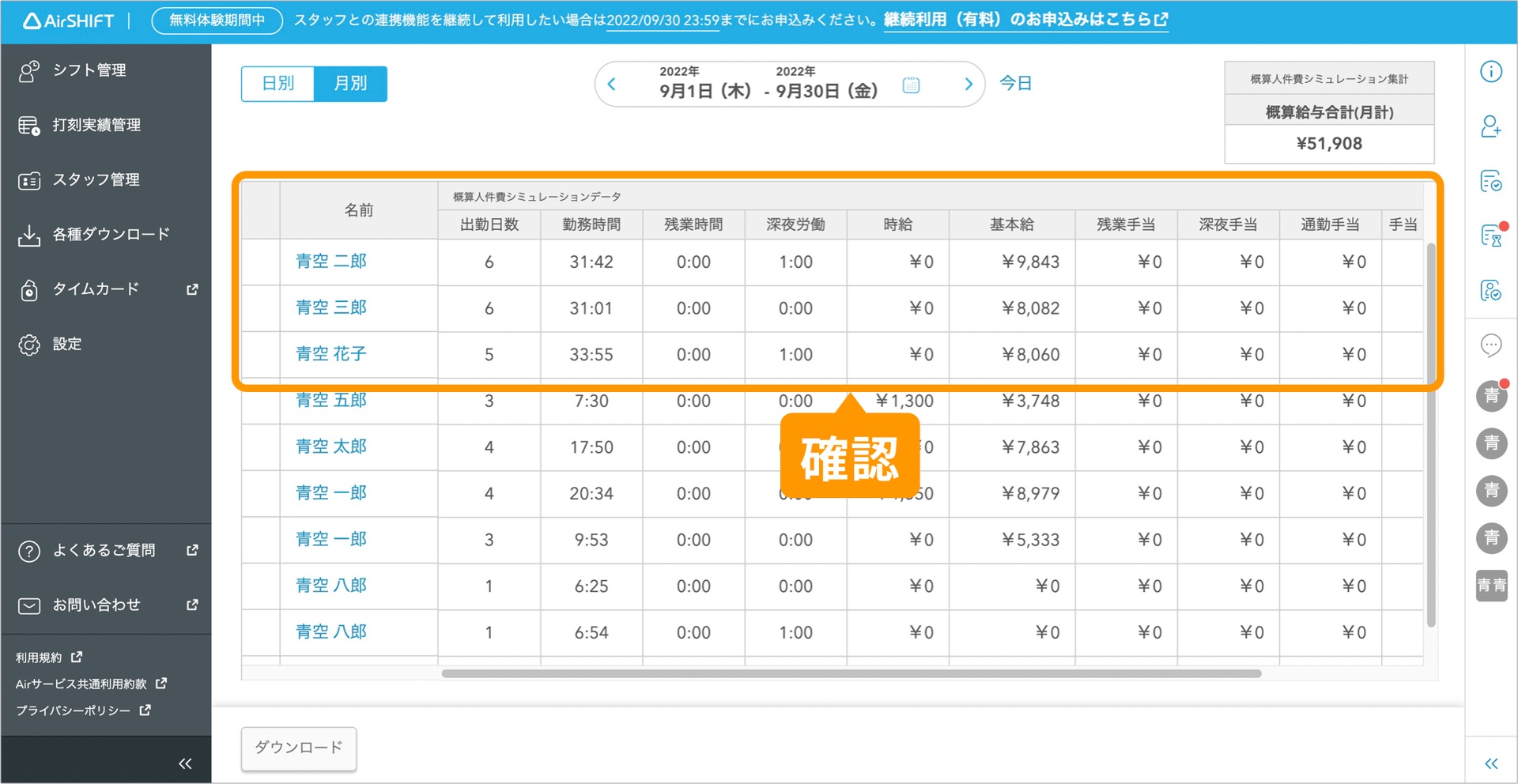Open the calendar date picker icon

[x=911, y=85]
